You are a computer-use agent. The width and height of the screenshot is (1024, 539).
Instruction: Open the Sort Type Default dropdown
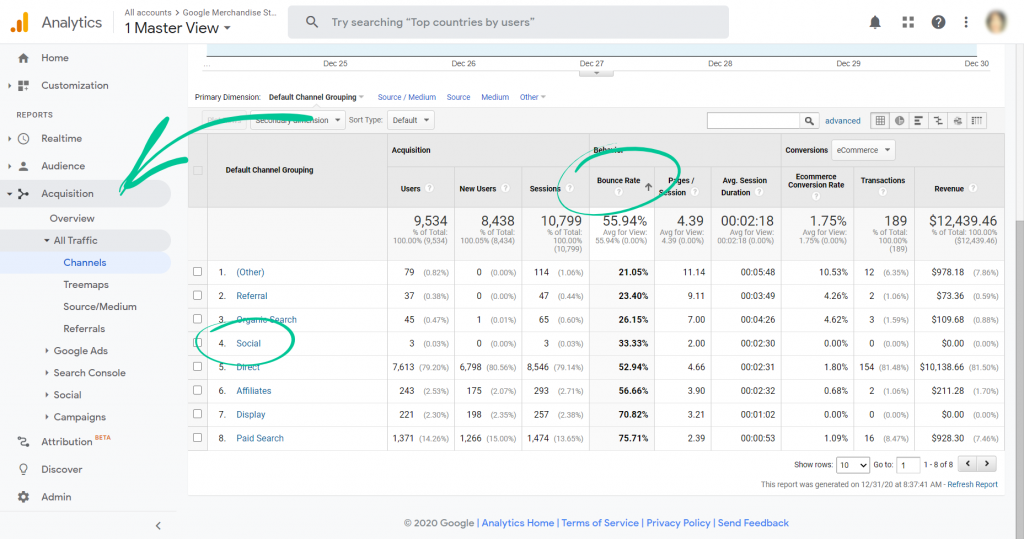pos(411,120)
